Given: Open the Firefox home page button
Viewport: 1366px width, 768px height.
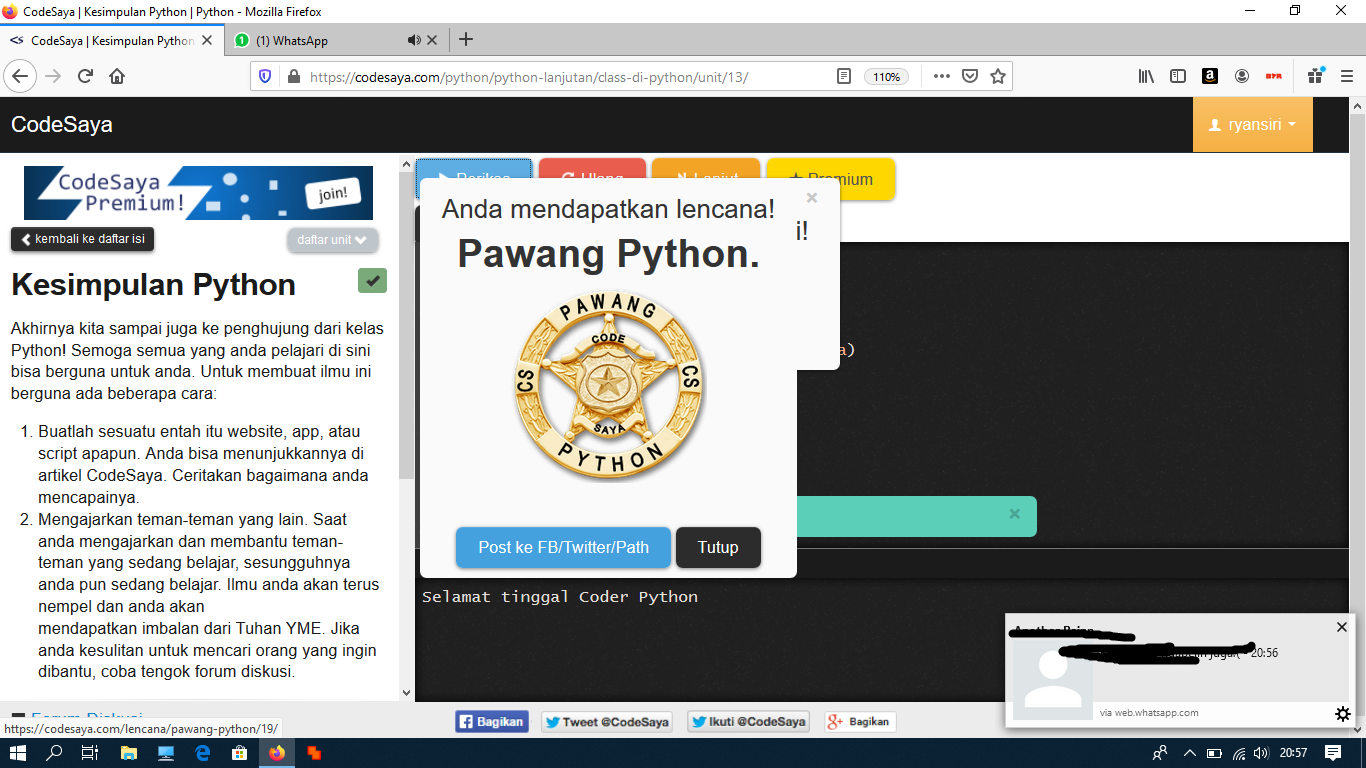Looking at the screenshot, I should pos(117,76).
